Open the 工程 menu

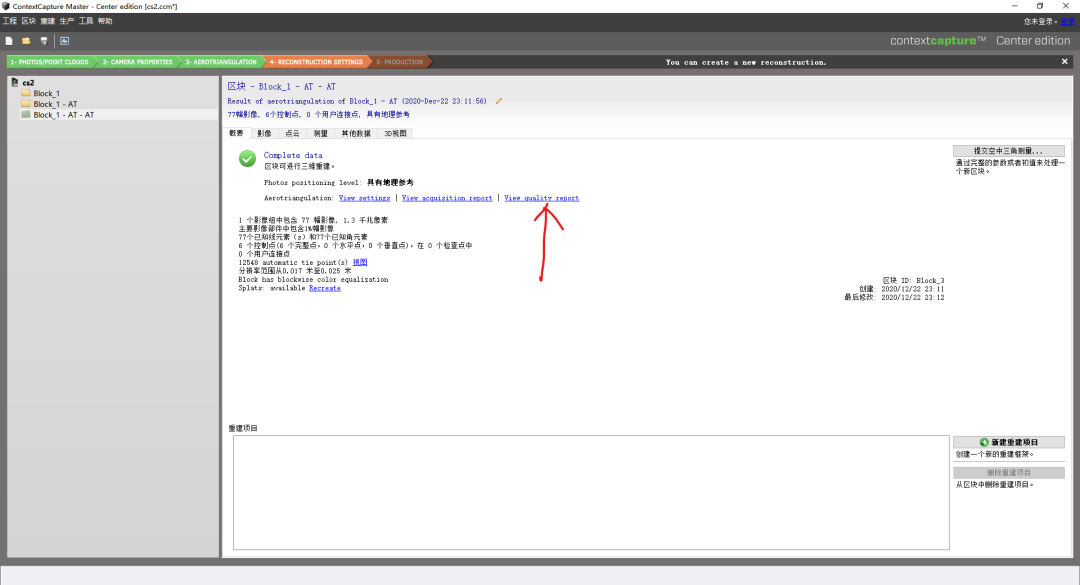(x=10, y=21)
